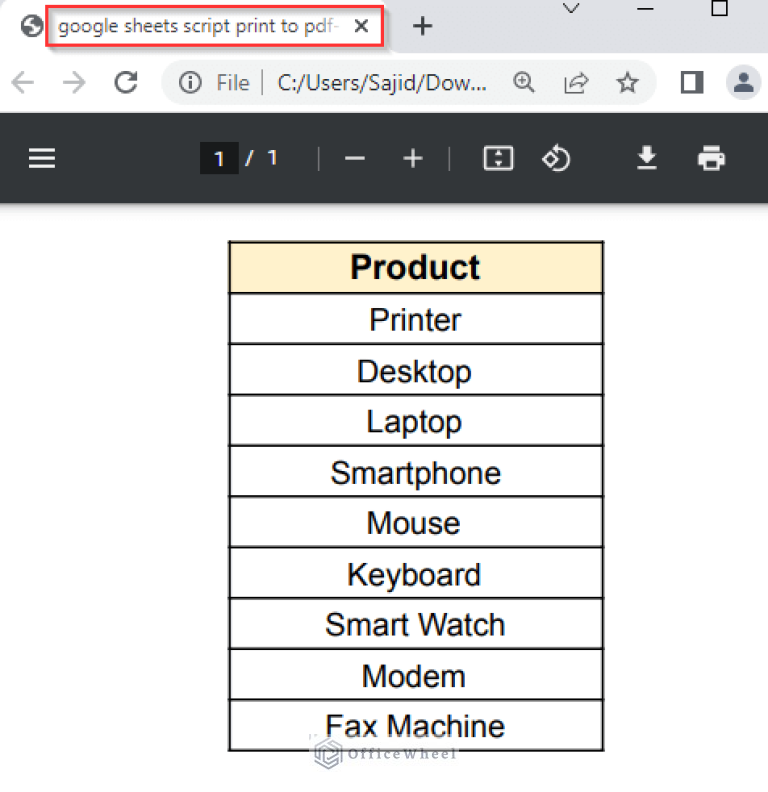Click the address bar file path

click(x=382, y=82)
